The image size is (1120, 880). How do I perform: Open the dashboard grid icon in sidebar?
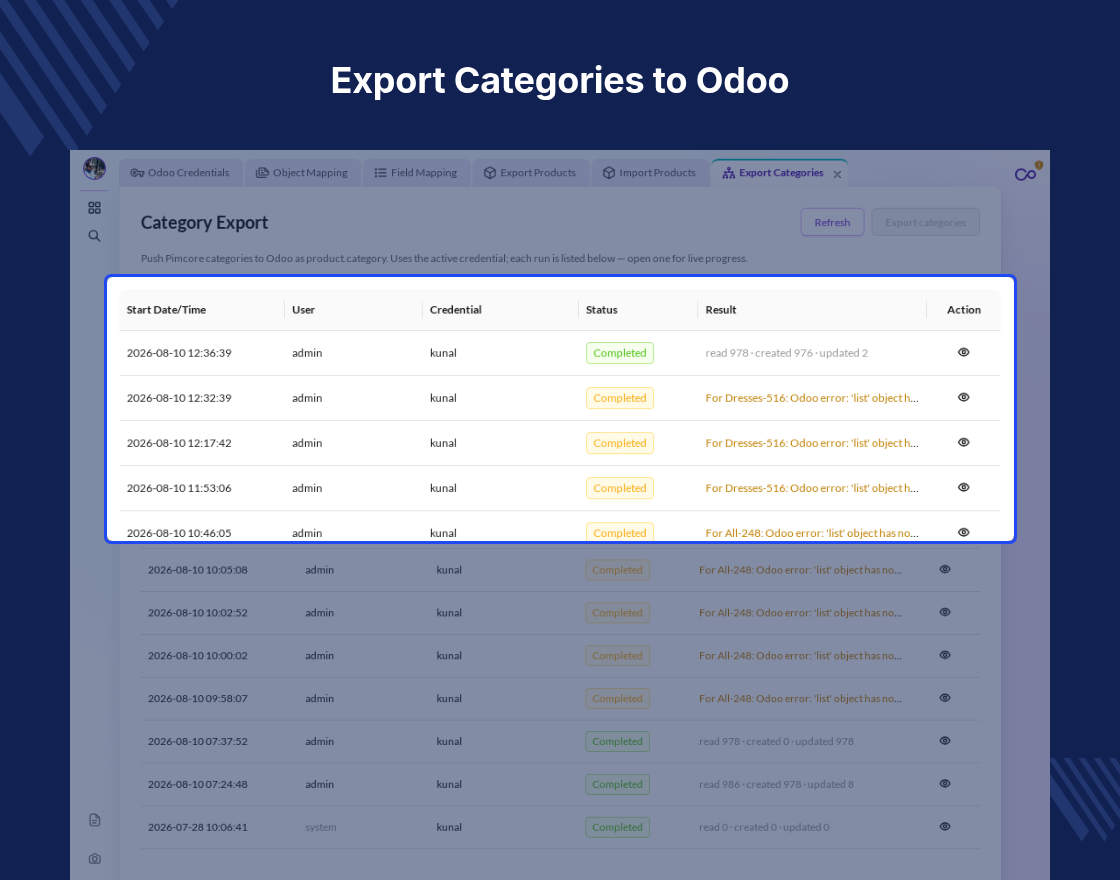click(94, 208)
